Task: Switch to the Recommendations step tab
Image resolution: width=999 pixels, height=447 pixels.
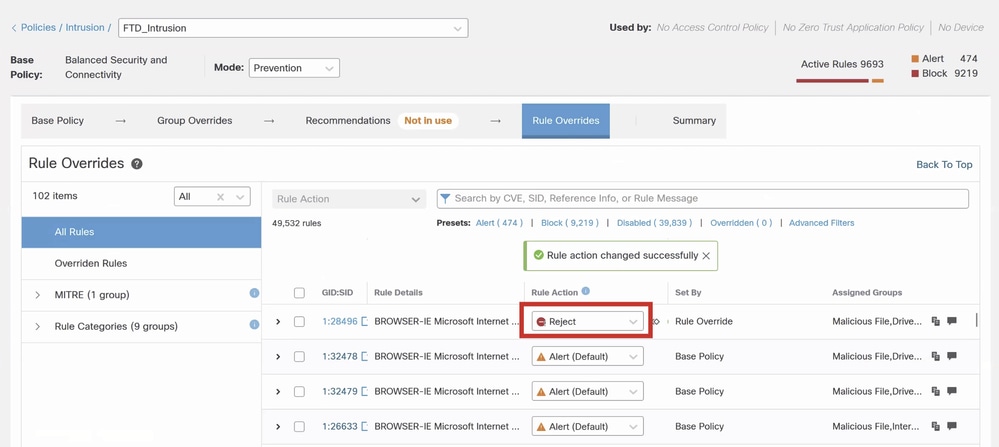Action: [x=382, y=120]
